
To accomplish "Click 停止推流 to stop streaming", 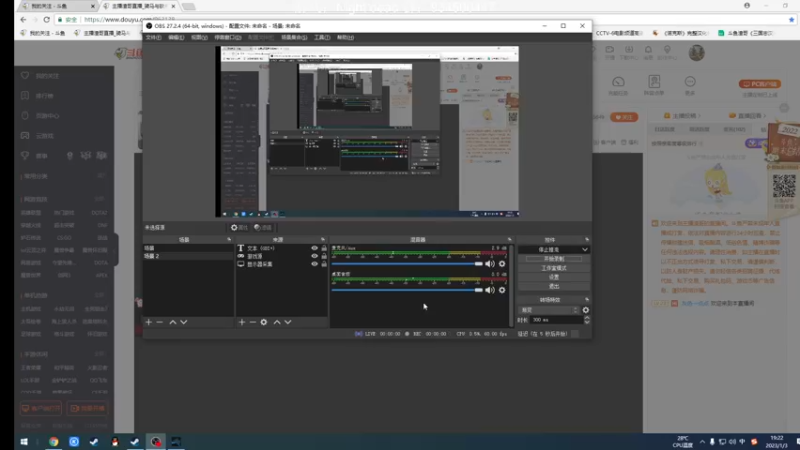I will 549,249.
